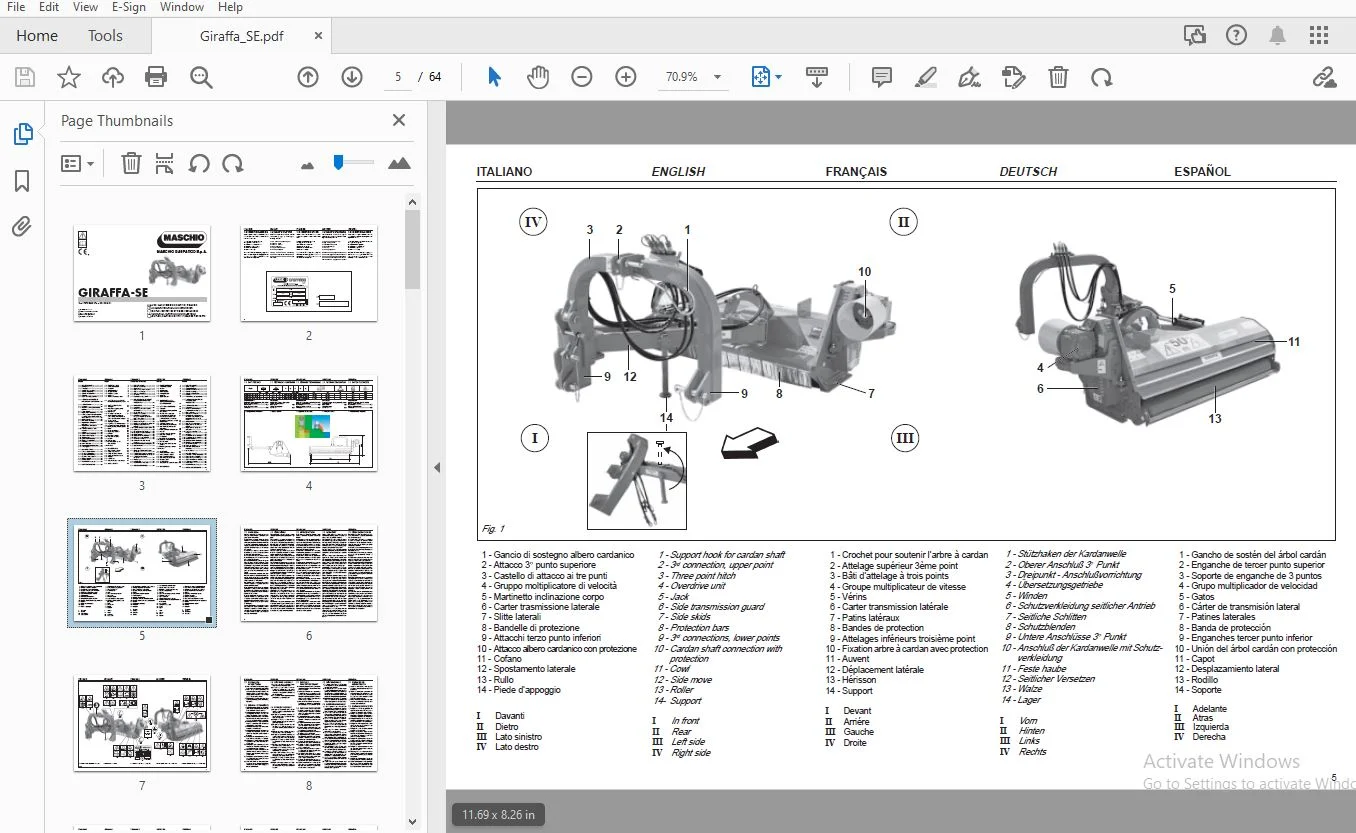Print the document using the printer icon
Screen dimensions: 1356x833
156,77
